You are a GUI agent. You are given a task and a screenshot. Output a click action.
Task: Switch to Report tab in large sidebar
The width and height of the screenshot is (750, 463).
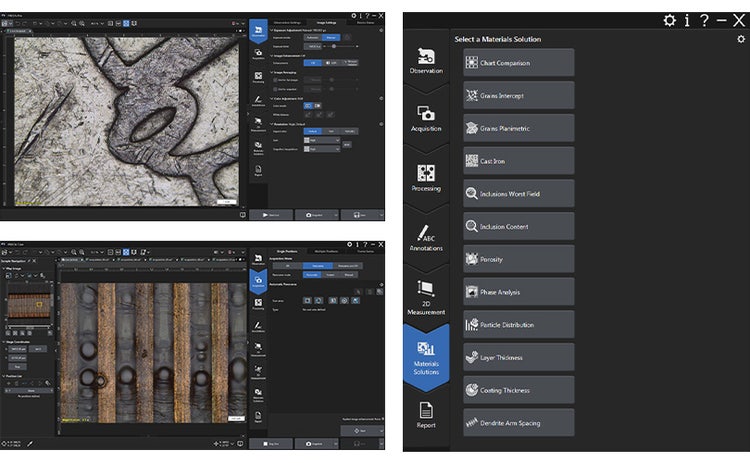point(426,415)
